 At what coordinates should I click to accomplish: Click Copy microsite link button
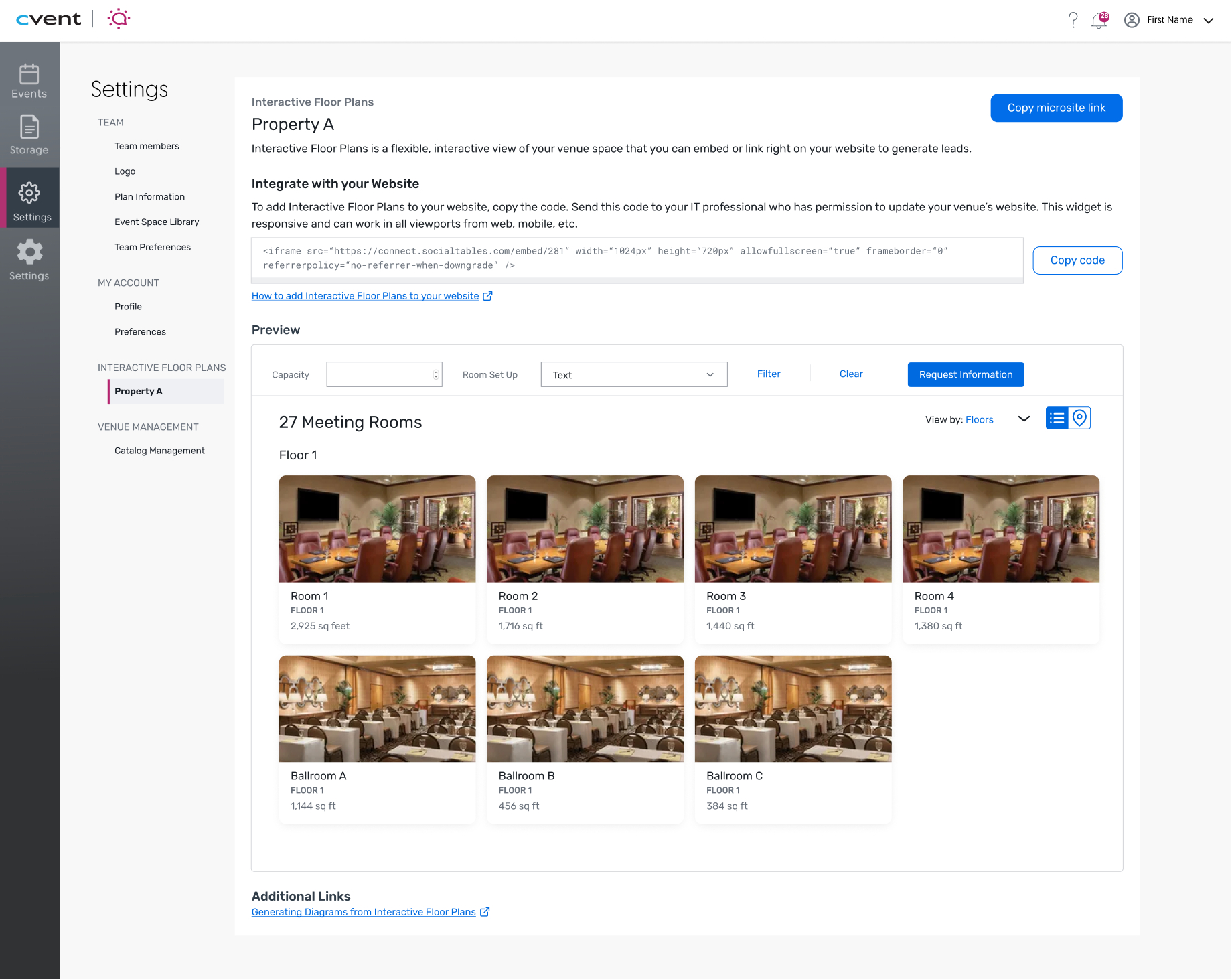pos(1057,108)
